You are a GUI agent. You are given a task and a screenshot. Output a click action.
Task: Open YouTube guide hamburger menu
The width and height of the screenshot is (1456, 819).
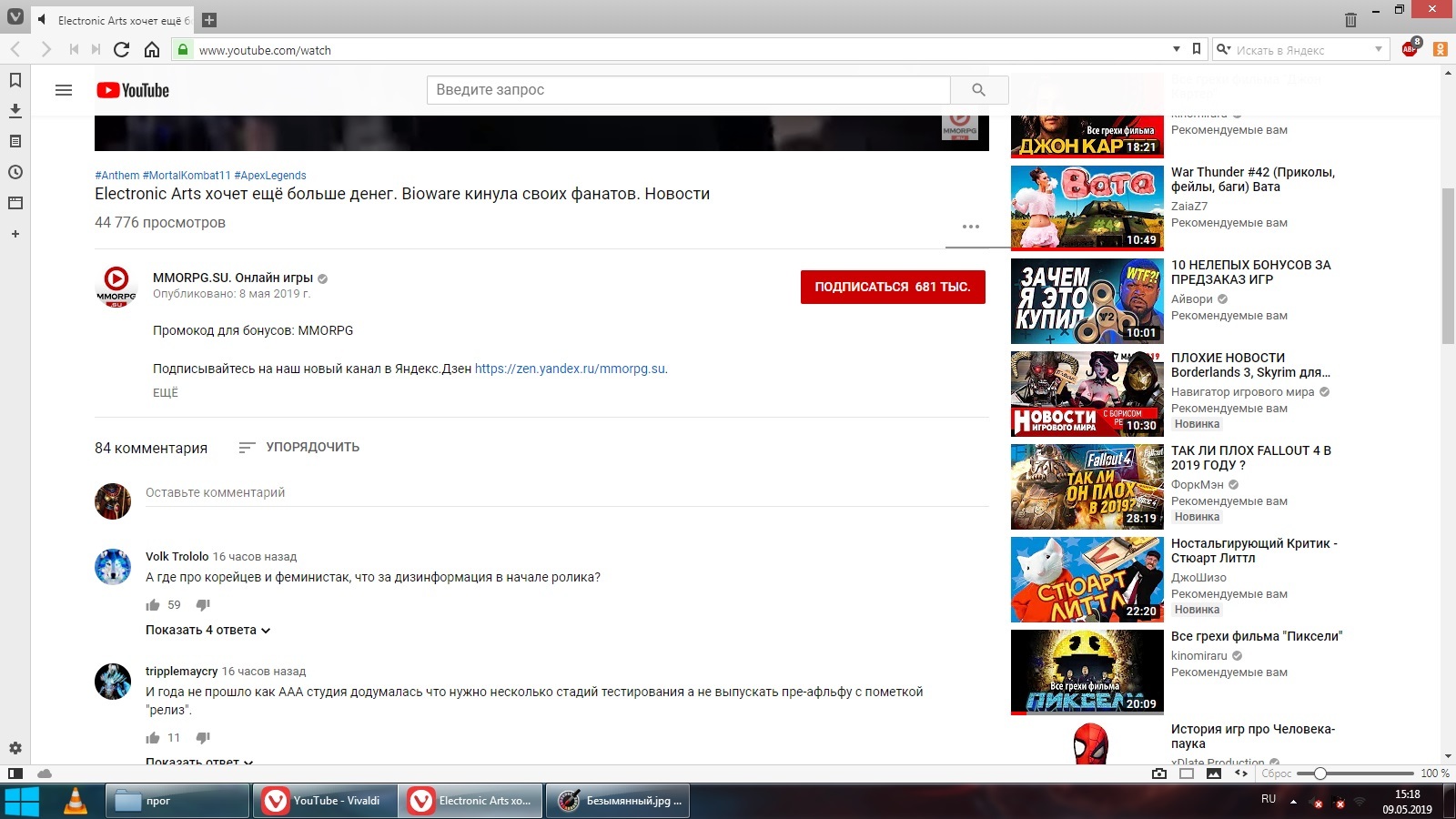point(64,90)
